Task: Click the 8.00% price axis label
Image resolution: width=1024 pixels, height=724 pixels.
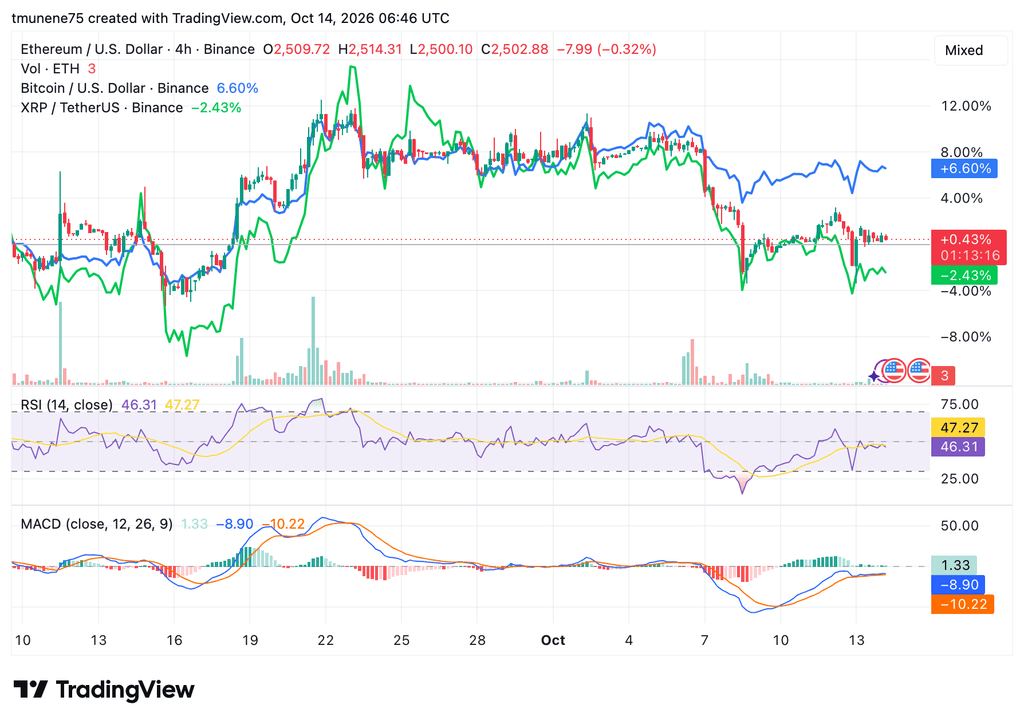Action: [961, 152]
